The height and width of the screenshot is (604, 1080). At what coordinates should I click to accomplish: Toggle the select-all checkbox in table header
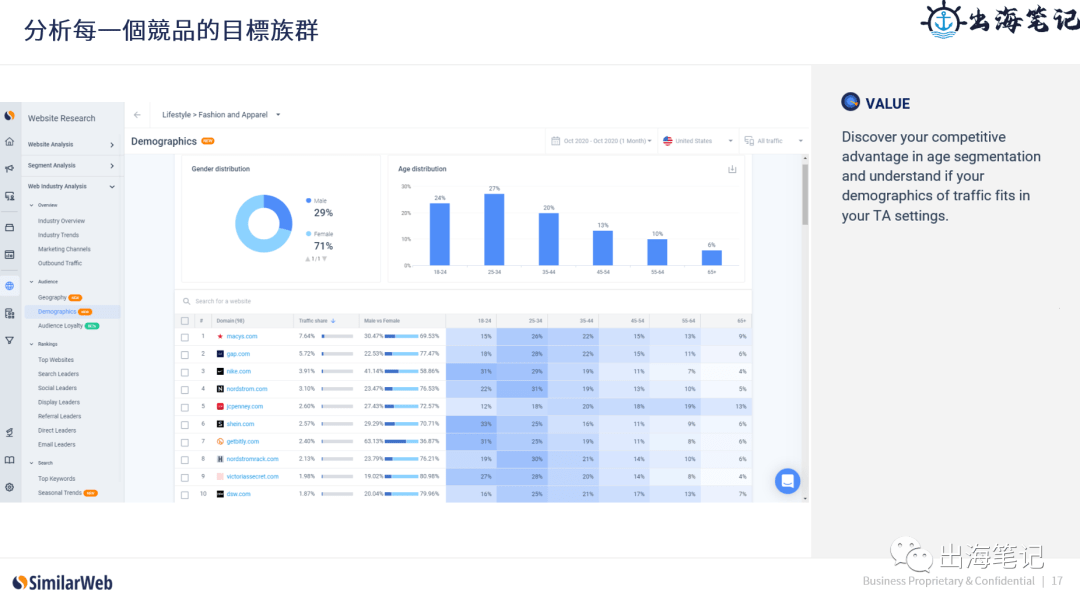click(x=185, y=321)
